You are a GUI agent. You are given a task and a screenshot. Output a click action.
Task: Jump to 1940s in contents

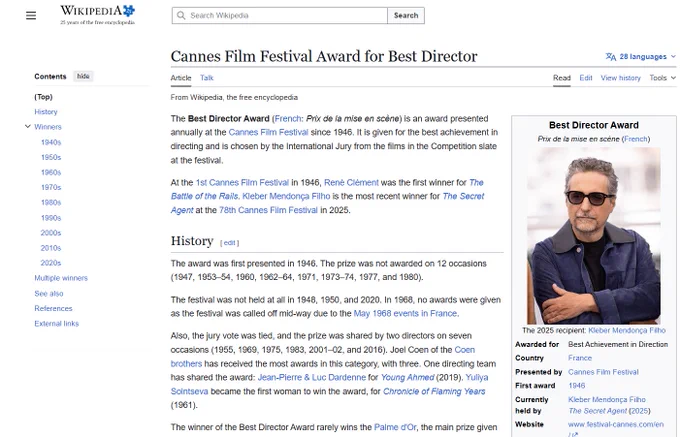[x=51, y=142]
